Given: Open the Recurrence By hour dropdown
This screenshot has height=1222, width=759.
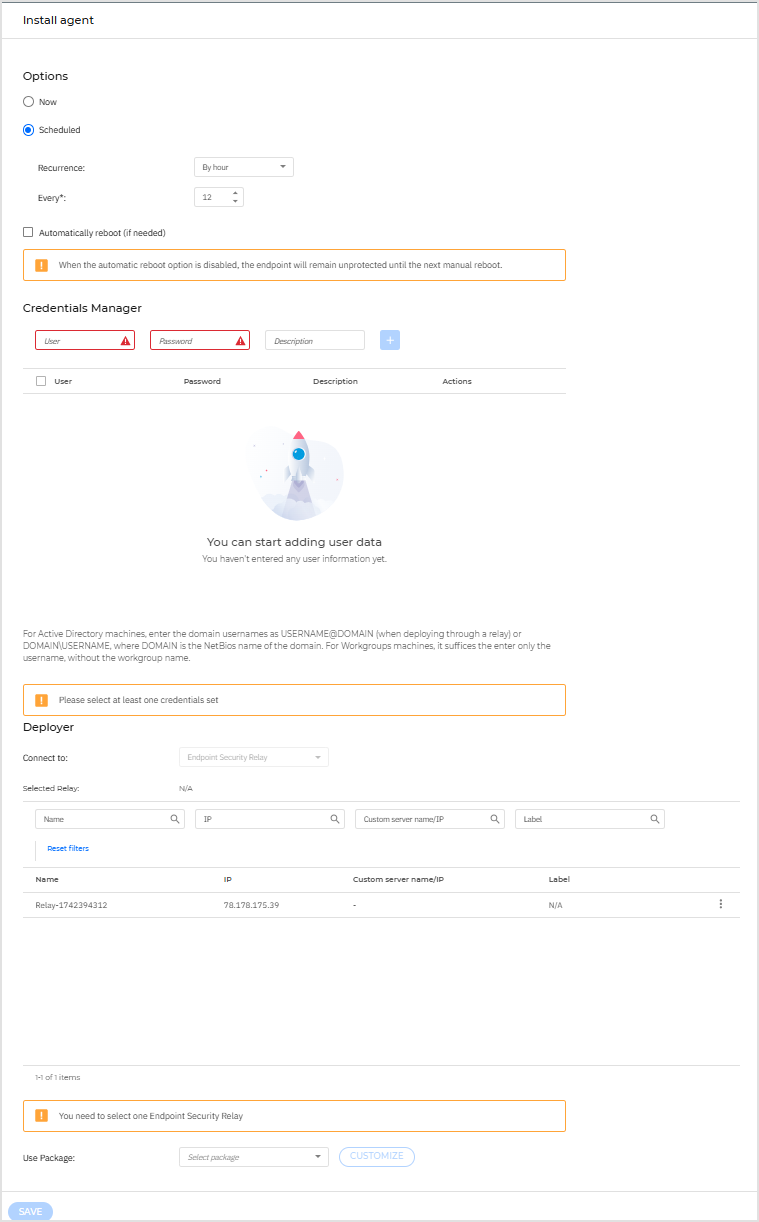Looking at the screenshot, I should click(243, 167).
